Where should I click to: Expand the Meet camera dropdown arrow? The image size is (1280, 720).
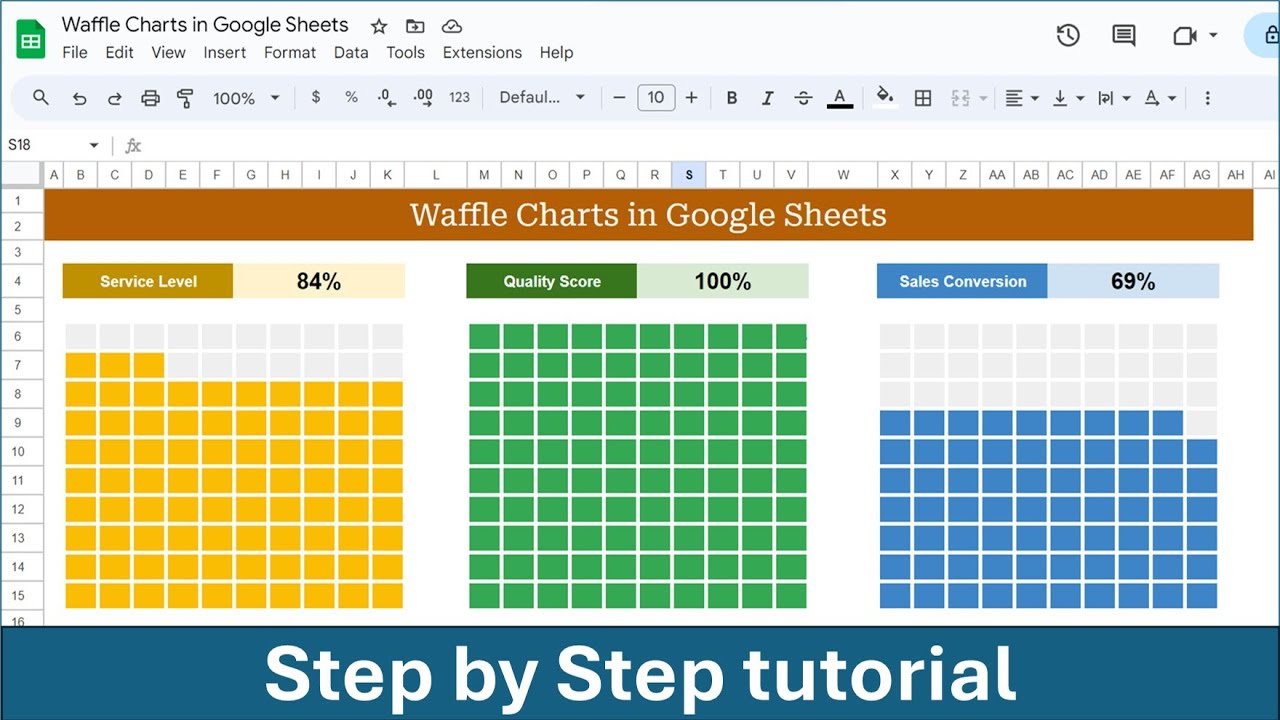[x=1213, y=35]
